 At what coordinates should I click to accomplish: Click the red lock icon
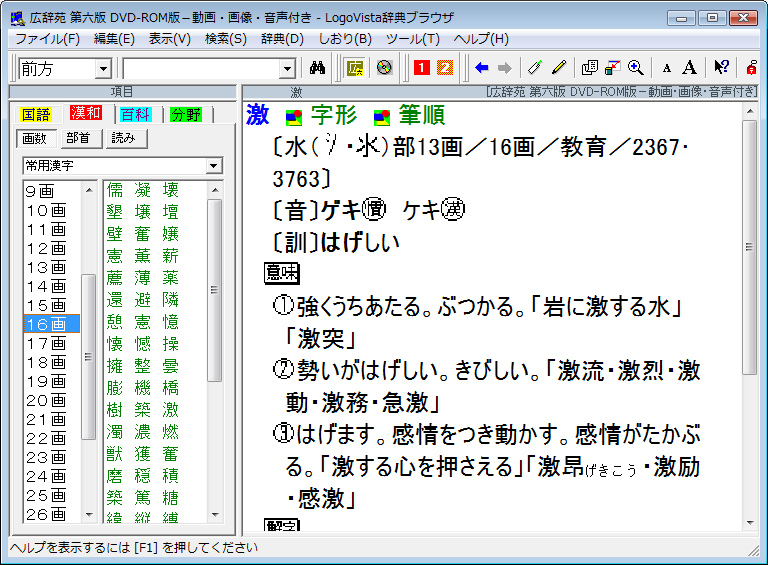(x=751, y=68)
